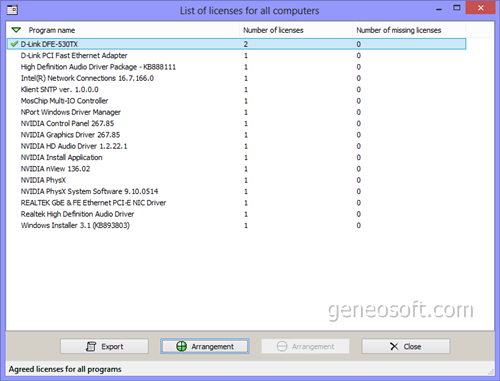500x381 pixels.
Task: Select the D-Link DFE-530TX row
Action: (x=236, y=44)
